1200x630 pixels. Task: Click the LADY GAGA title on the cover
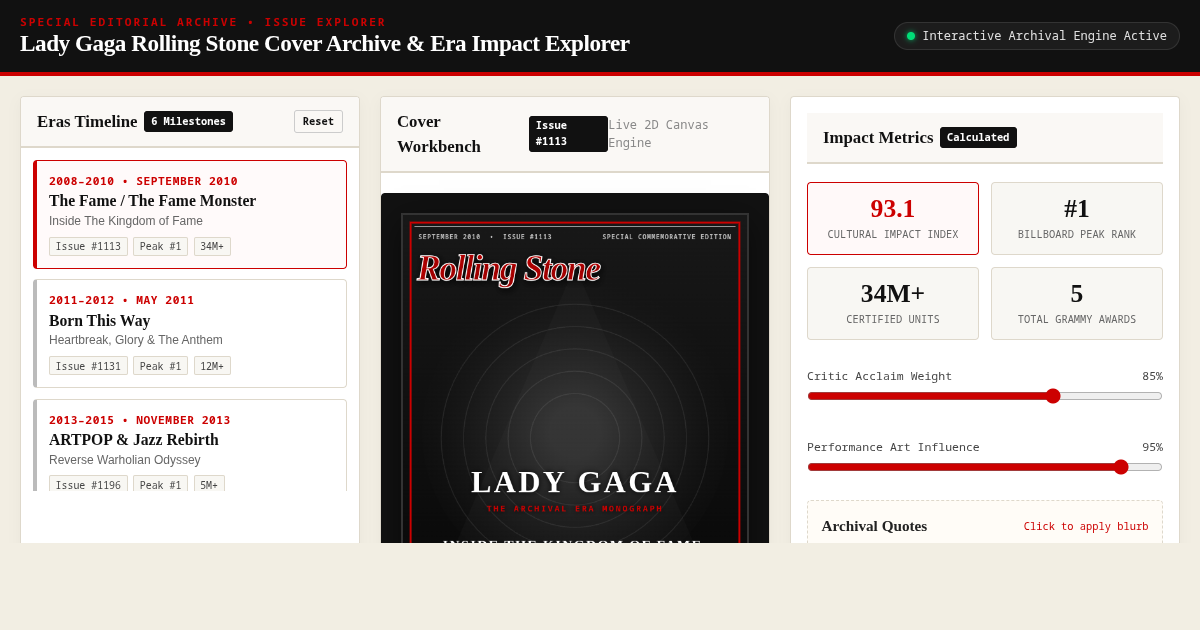pos(575,482)
